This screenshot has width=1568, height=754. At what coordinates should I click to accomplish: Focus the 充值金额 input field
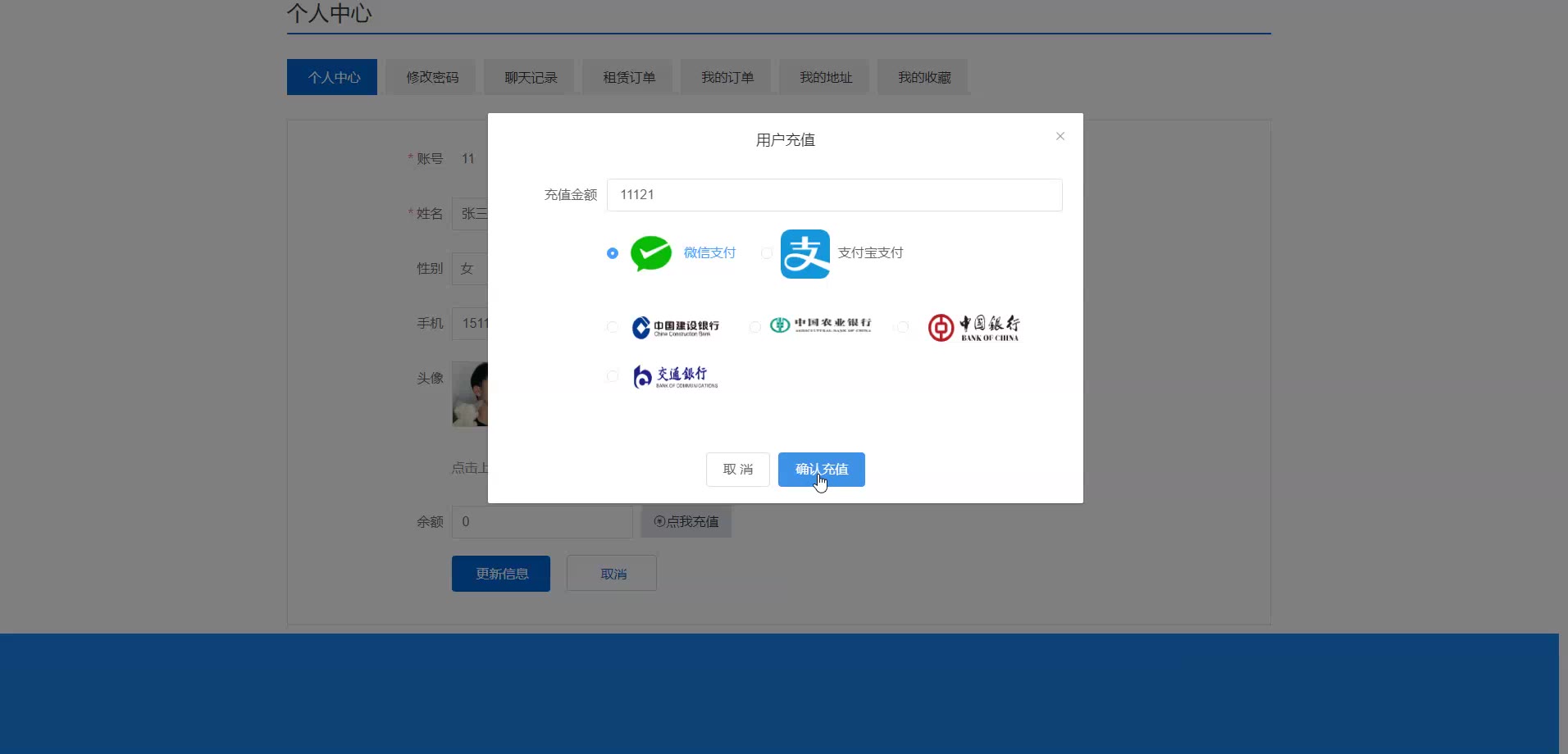pos(835,195)
